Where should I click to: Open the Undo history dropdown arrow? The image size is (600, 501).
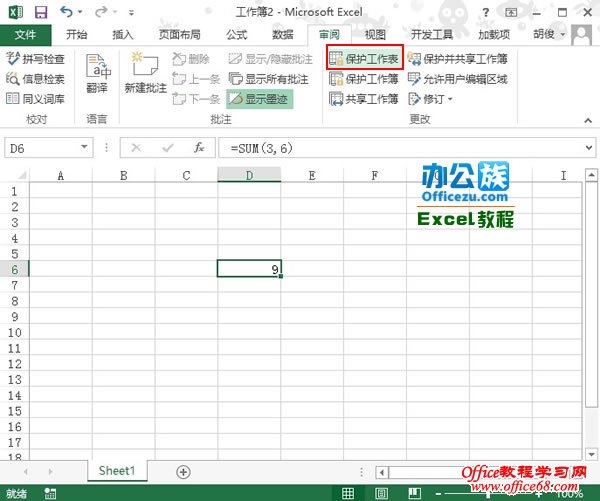(x=80, y=12)
